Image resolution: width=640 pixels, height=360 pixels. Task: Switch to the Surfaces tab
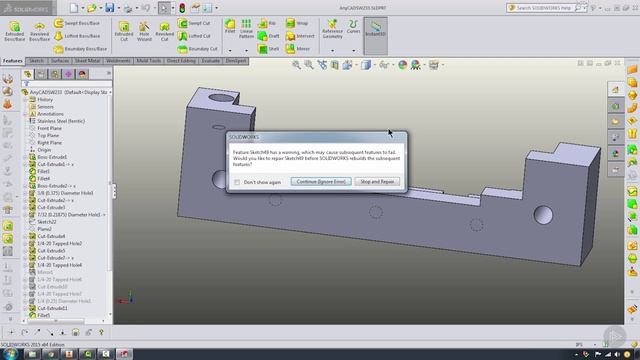(x=60, y=61)
